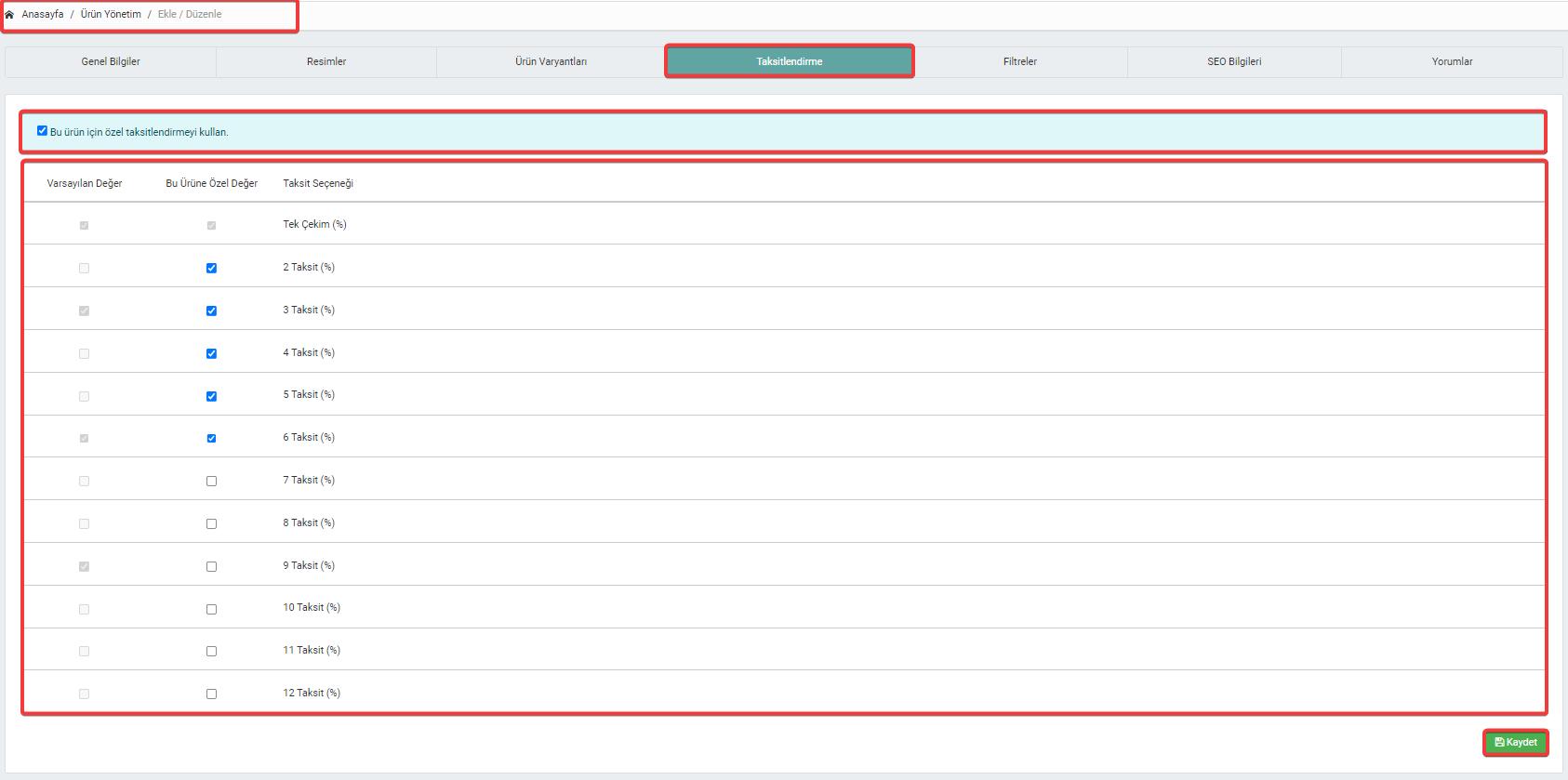Enable product-specific value for 9 Taksit
The height and width of the screenshot is (780, 1568).
pyautogui.click(x=211, y=566)
